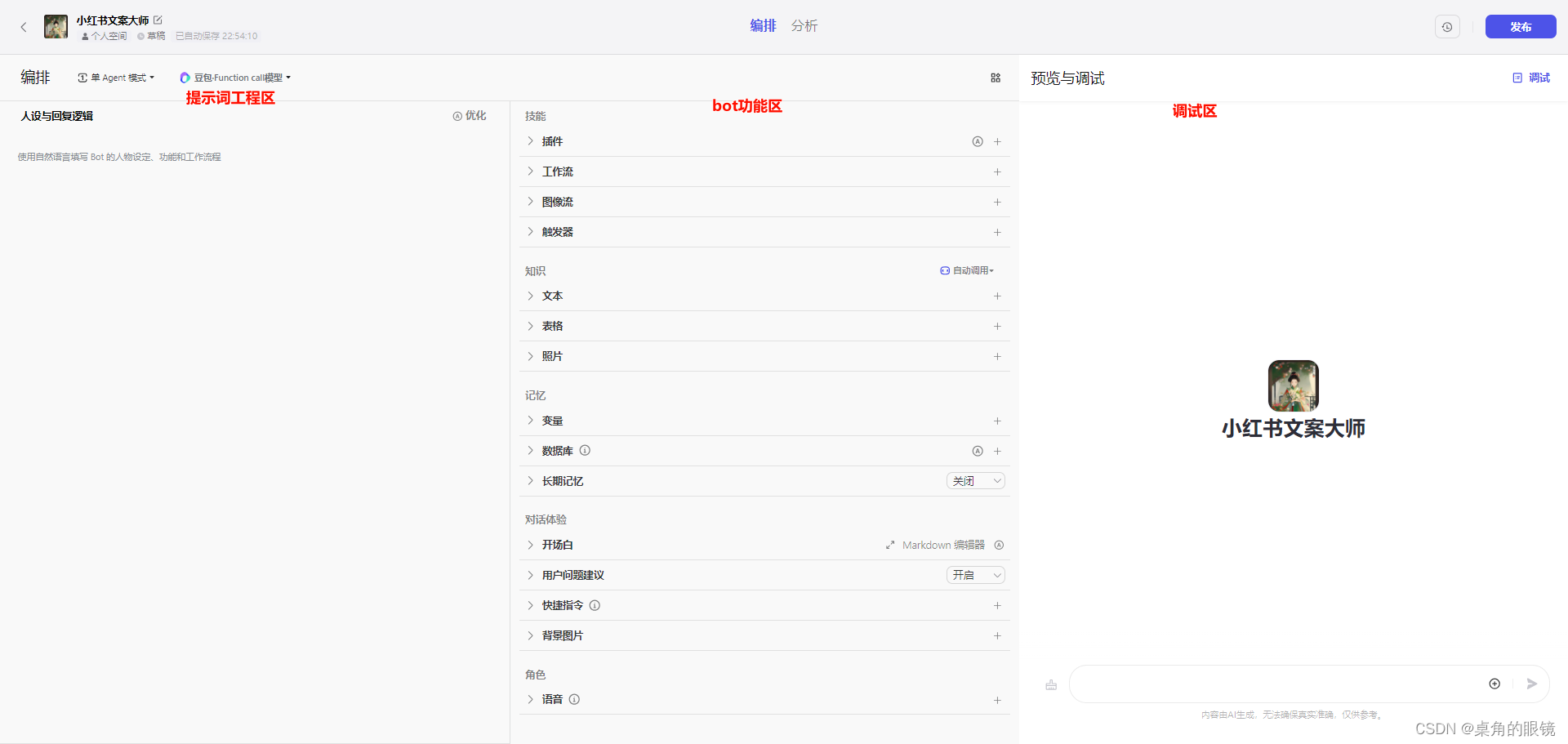Open the 豆包·Function call模型 selector
This screenshot has width=1568, height=744.
[235, 78]
